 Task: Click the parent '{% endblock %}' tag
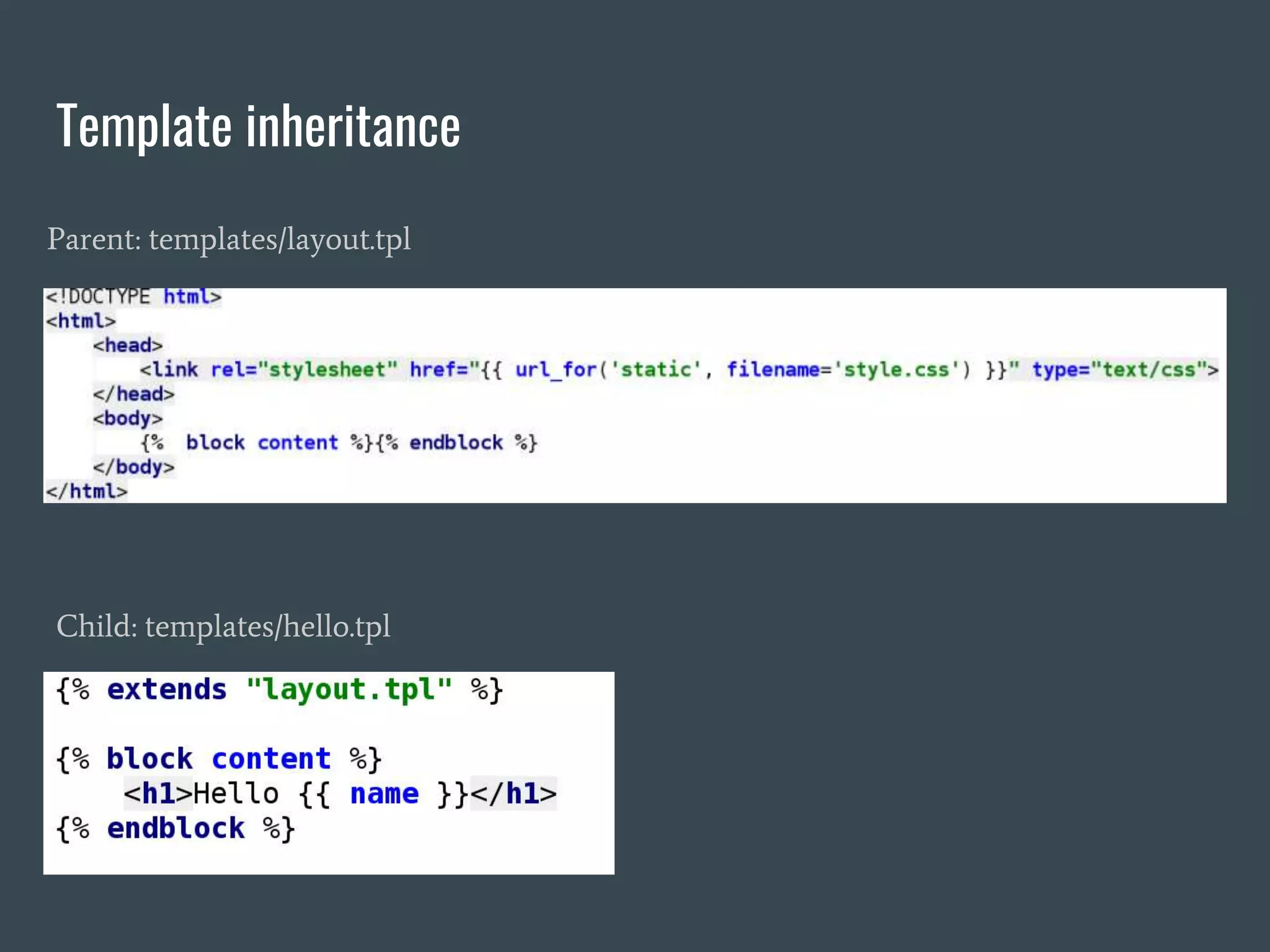pos(456,443)
